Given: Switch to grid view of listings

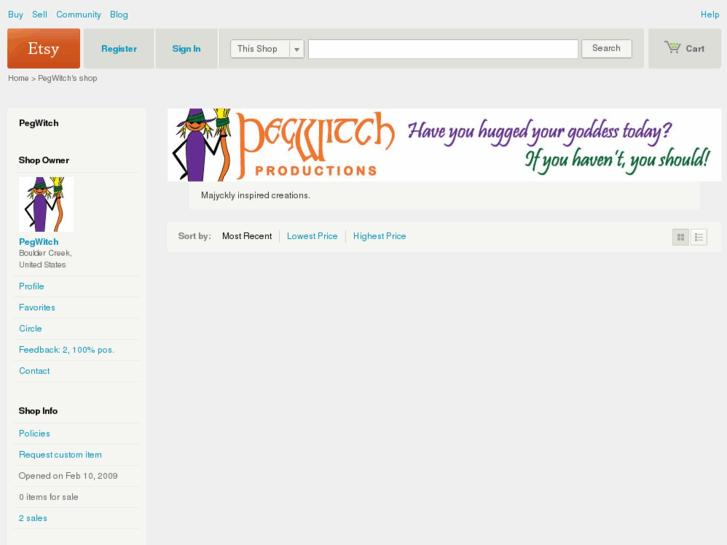Looking at the screenshot, I should click(x=680, y=237).
